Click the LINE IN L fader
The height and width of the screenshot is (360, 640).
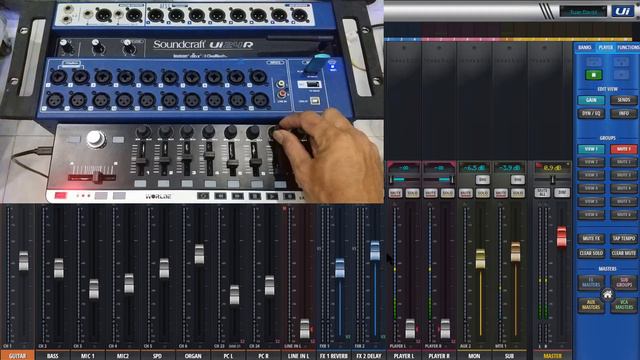point(304,329)
